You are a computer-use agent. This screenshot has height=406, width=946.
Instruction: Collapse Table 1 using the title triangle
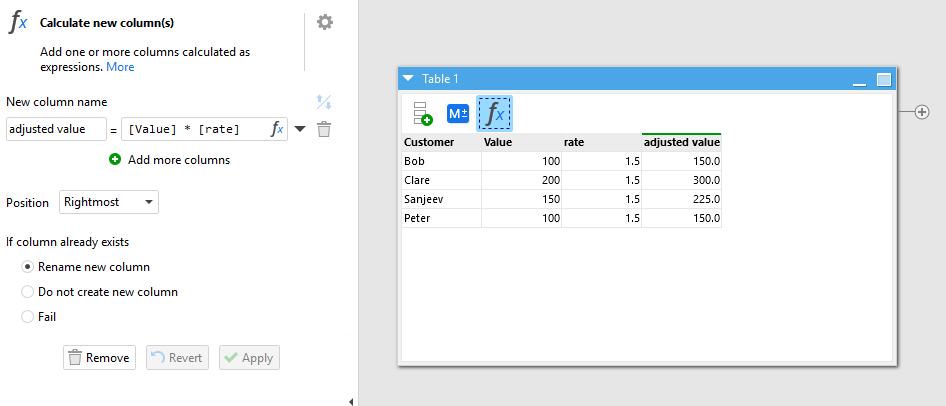(408, 78)
